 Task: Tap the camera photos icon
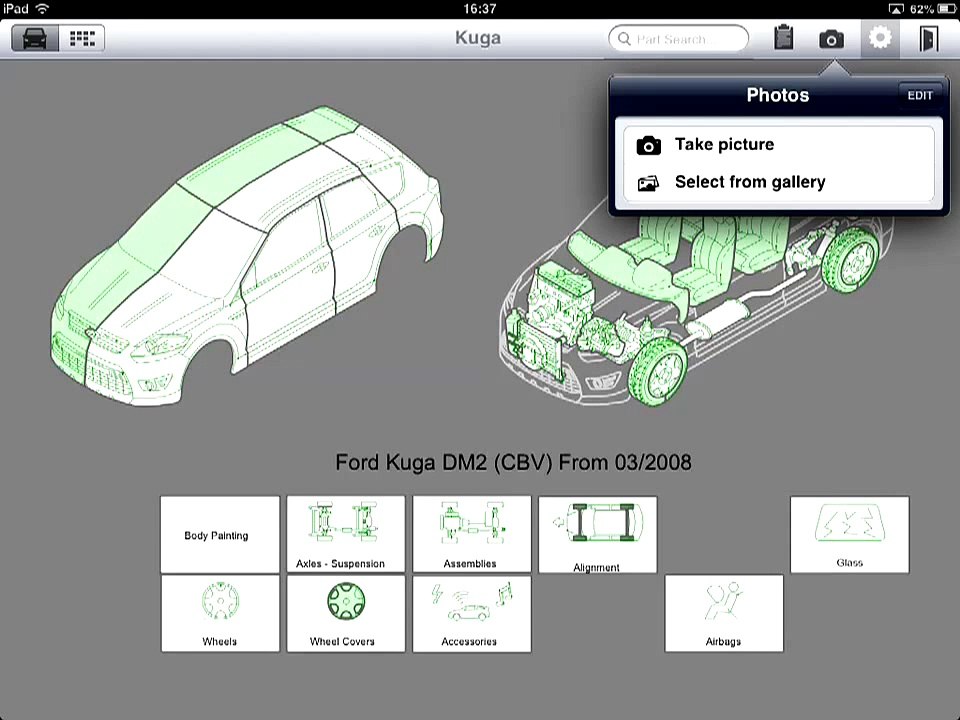[831, 39]
